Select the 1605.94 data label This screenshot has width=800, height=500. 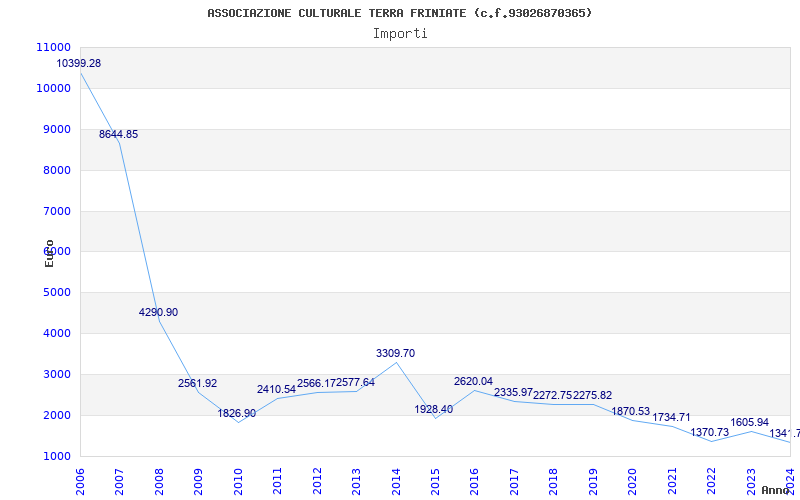[x=749, y=422]
